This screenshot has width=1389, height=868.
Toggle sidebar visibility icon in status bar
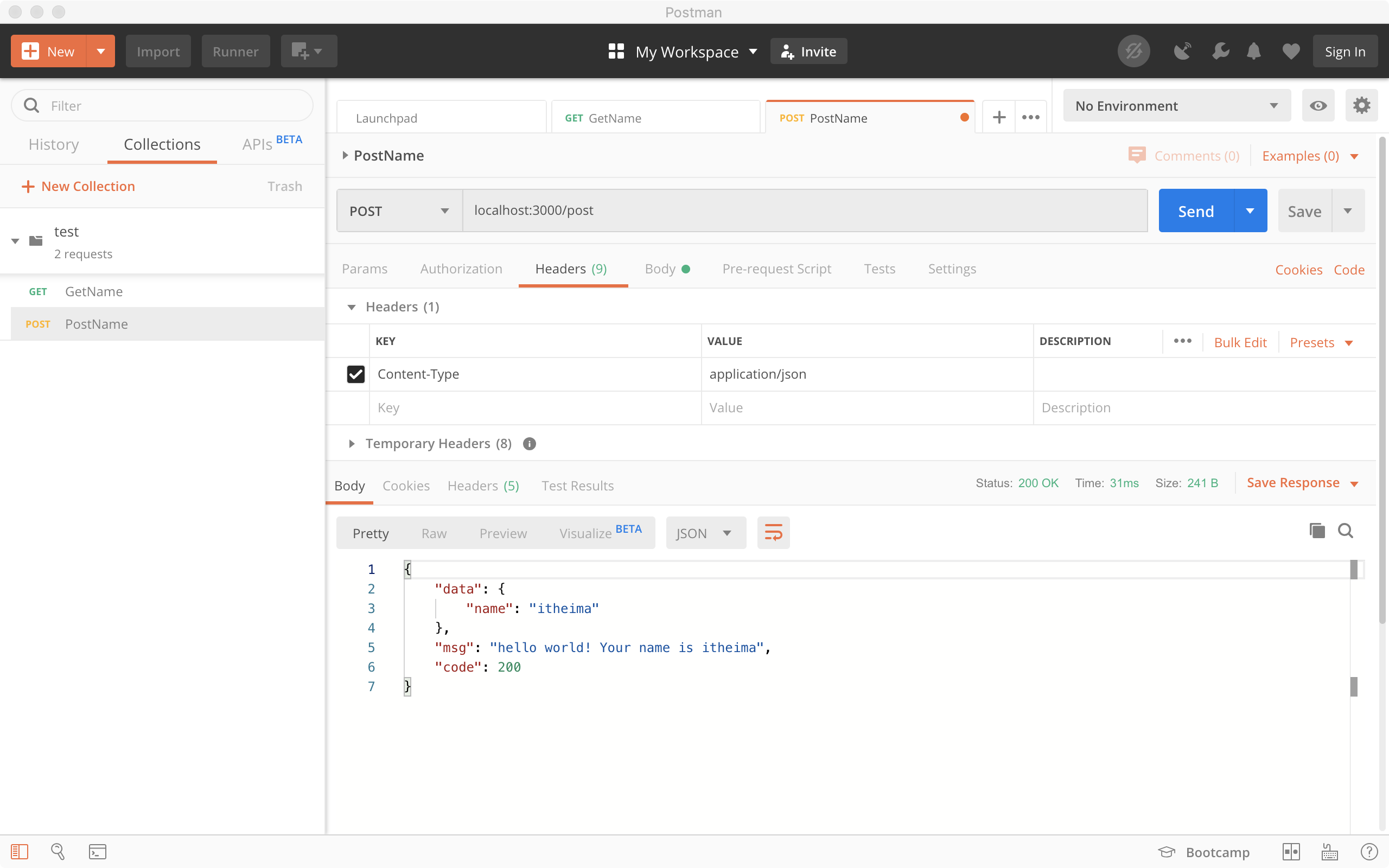click(x=20, y=851)
